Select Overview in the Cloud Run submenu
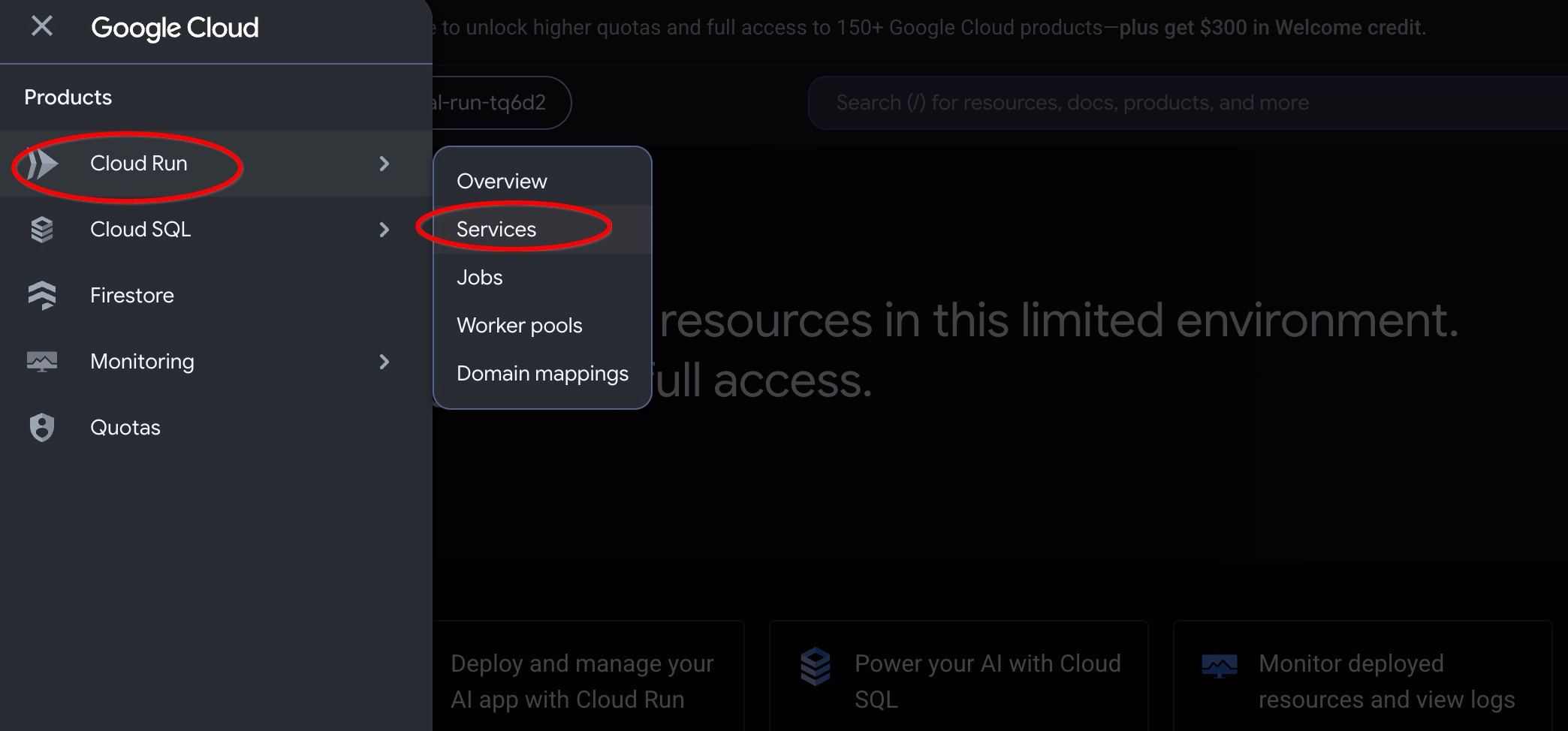Viewport: 1568px width, 731px height. (x=542, y=182)
